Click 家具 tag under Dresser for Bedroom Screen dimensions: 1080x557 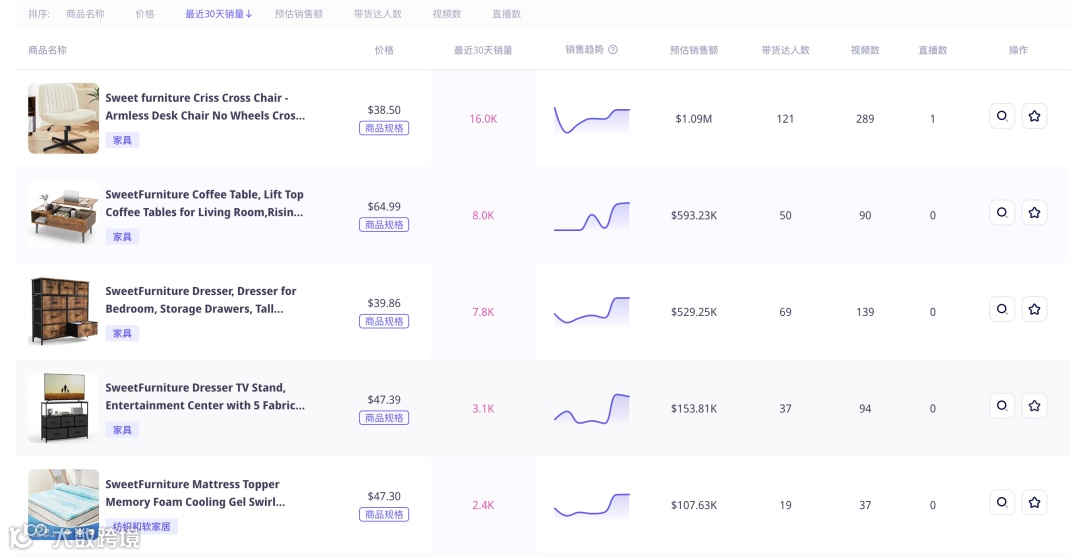click(x=122, y=333)
